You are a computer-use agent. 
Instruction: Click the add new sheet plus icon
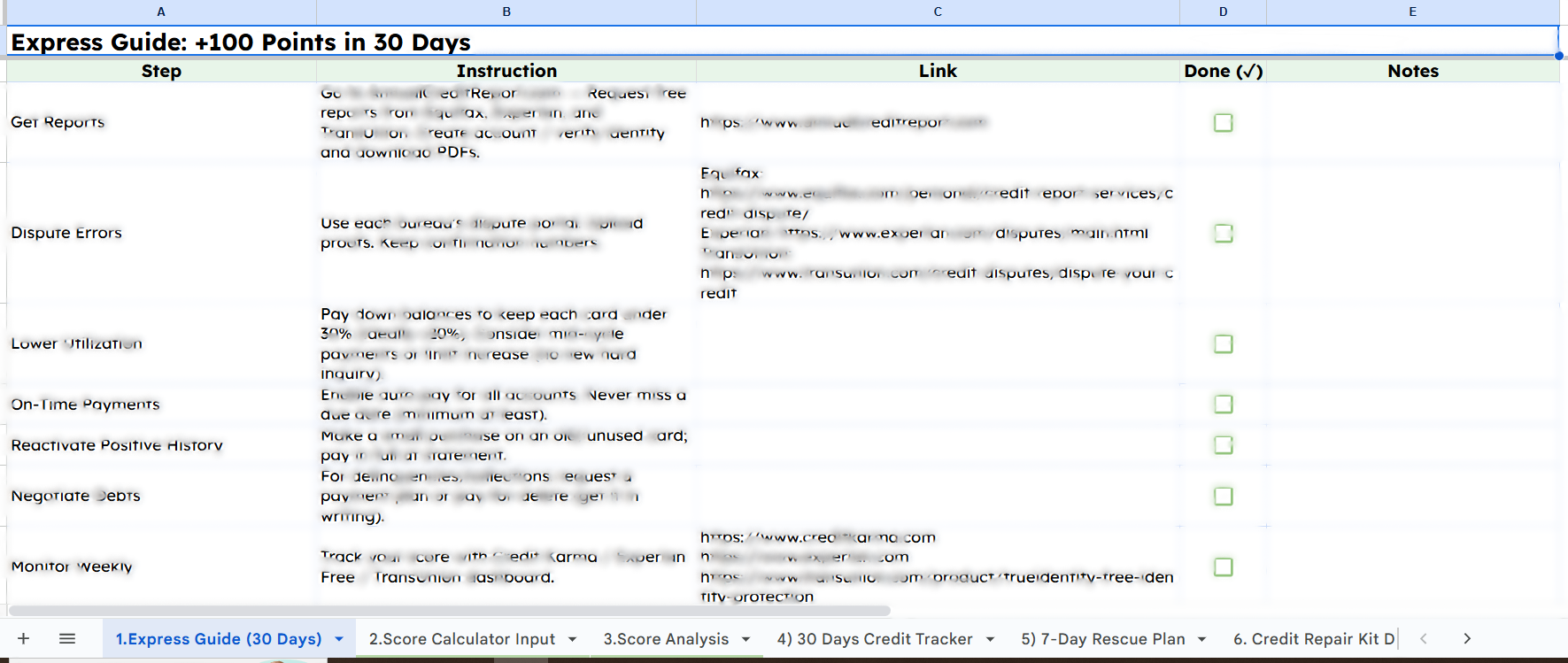[24, 638]
